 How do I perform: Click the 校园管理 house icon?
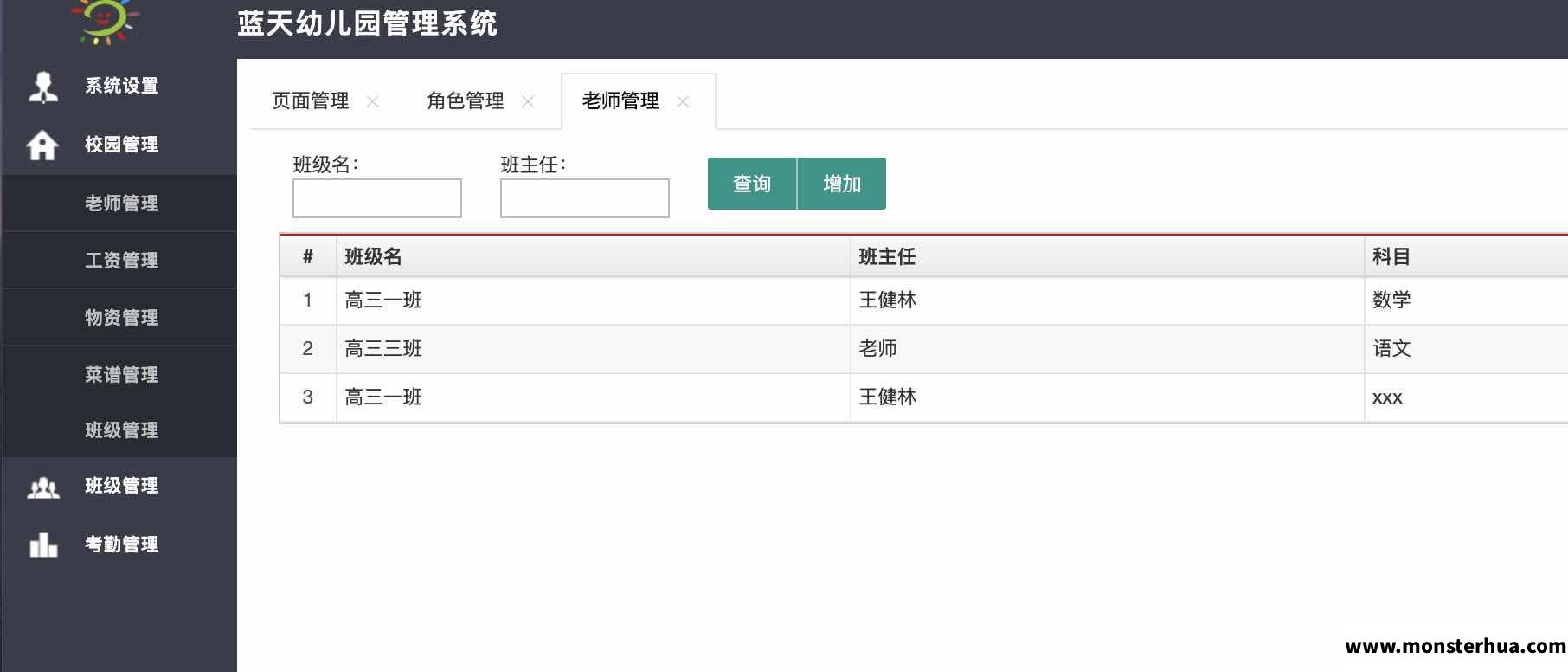coord(42,145)
